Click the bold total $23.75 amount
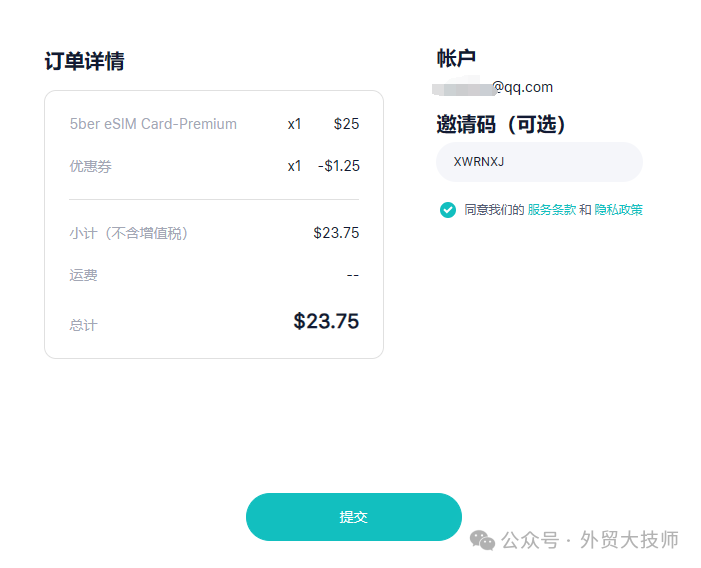The width and height of the screenshot is (701, 568). tap(325, 321)
